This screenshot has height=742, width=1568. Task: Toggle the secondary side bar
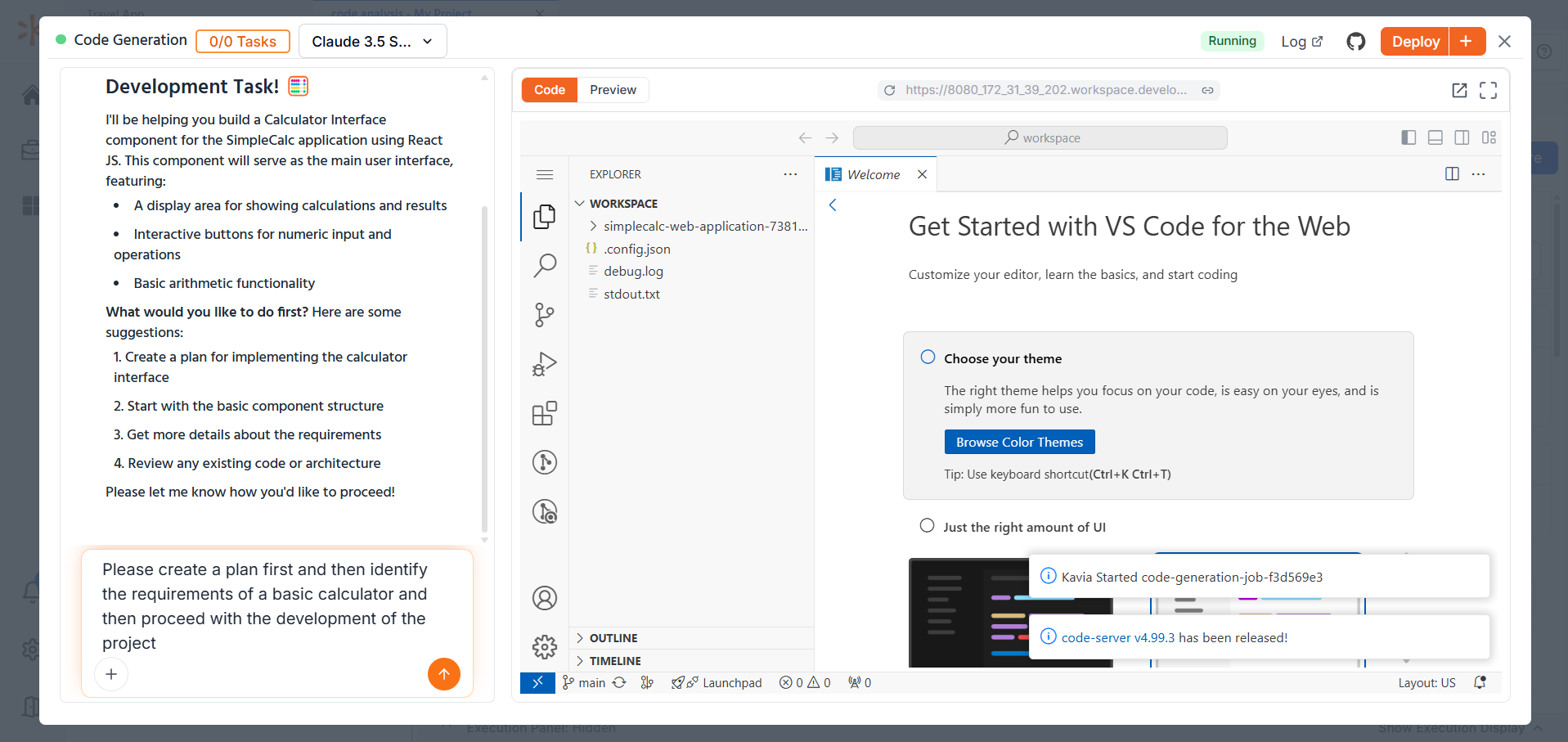pyautogui.click(x=1462, y=137)
